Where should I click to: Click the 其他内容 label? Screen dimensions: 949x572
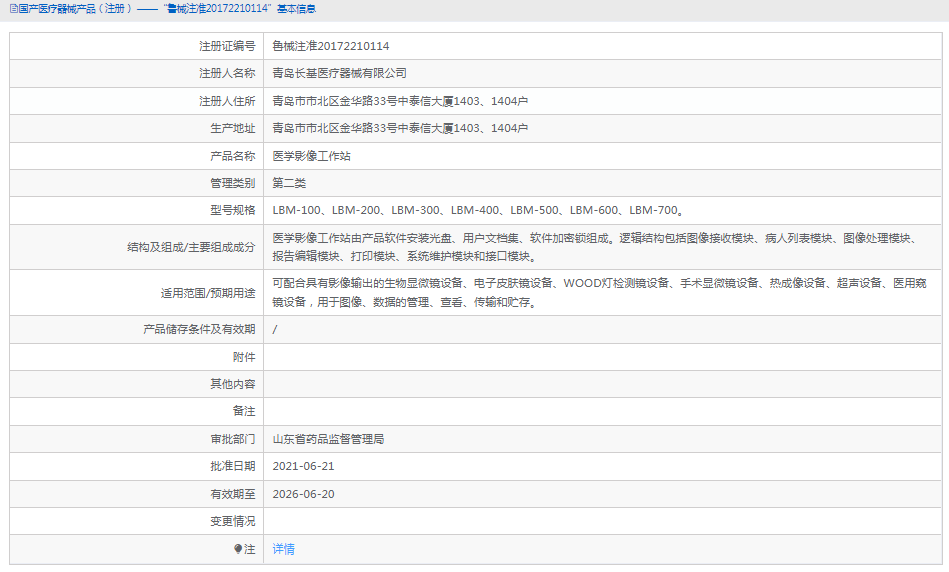point(232,384)
